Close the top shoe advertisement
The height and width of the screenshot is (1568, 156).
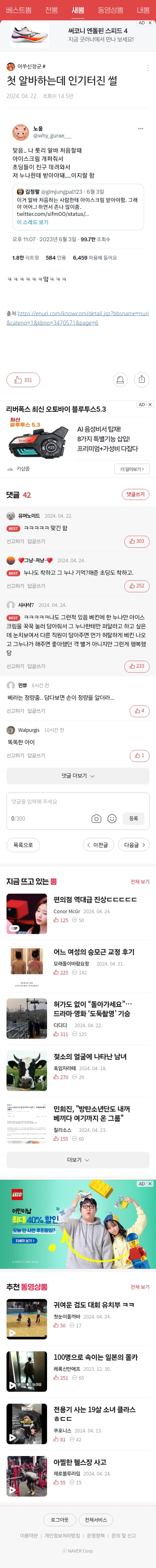[x=150, y=23]
